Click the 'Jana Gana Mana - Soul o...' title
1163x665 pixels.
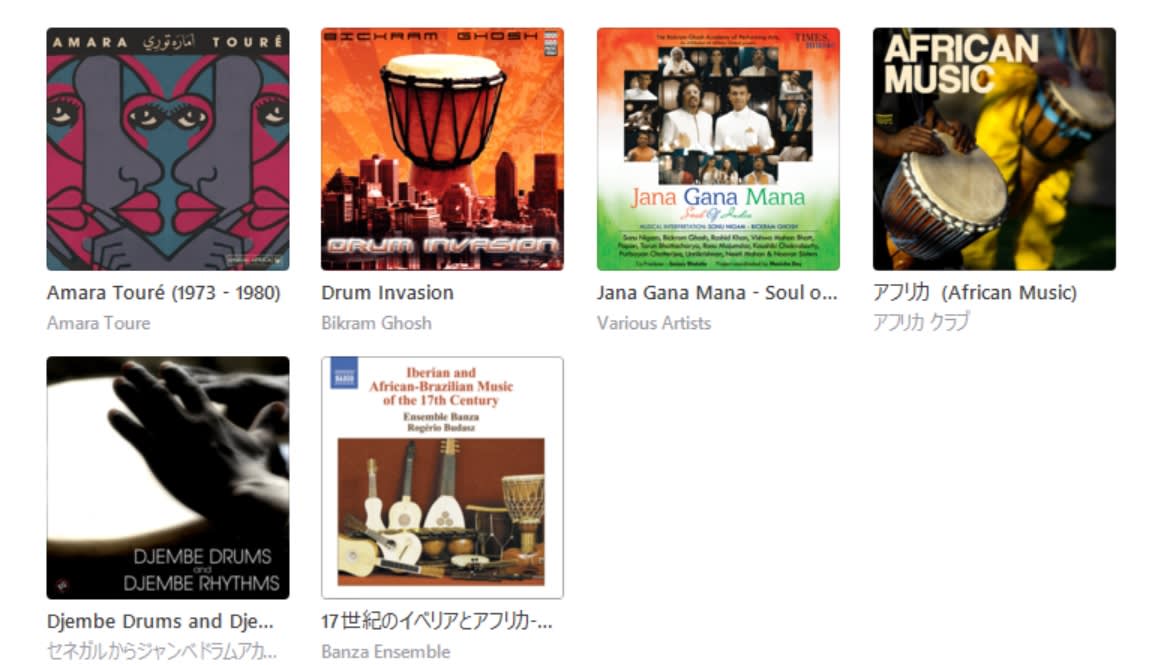coord(717,293)
